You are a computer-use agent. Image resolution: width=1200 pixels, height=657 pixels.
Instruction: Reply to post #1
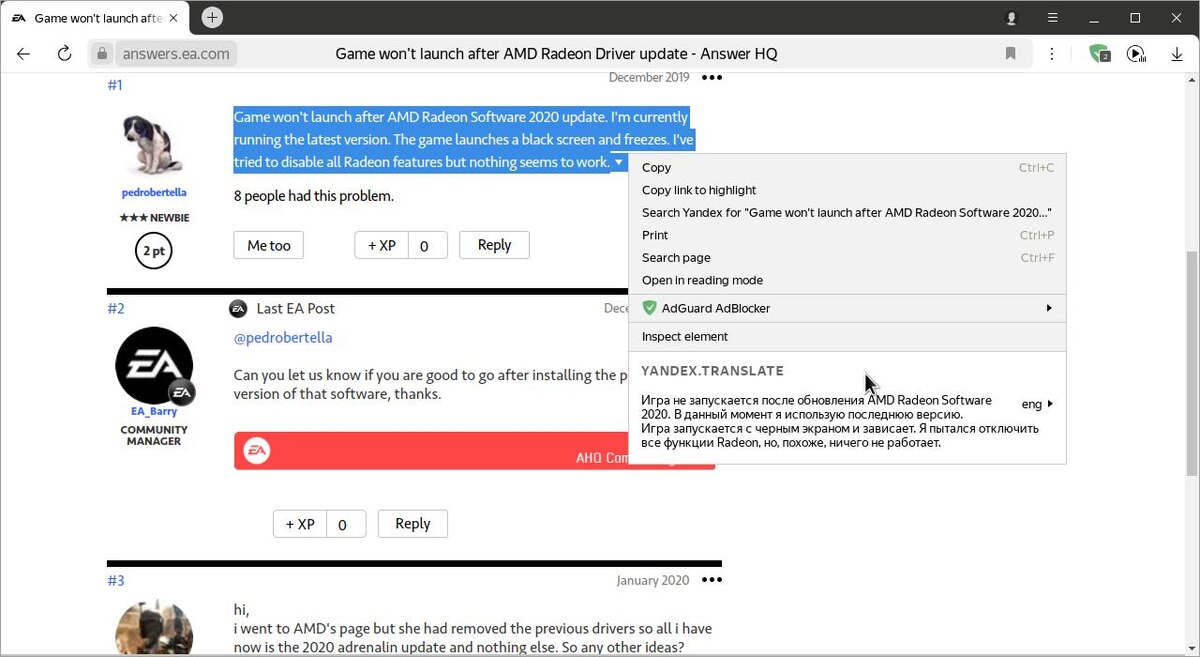point(494,245)
